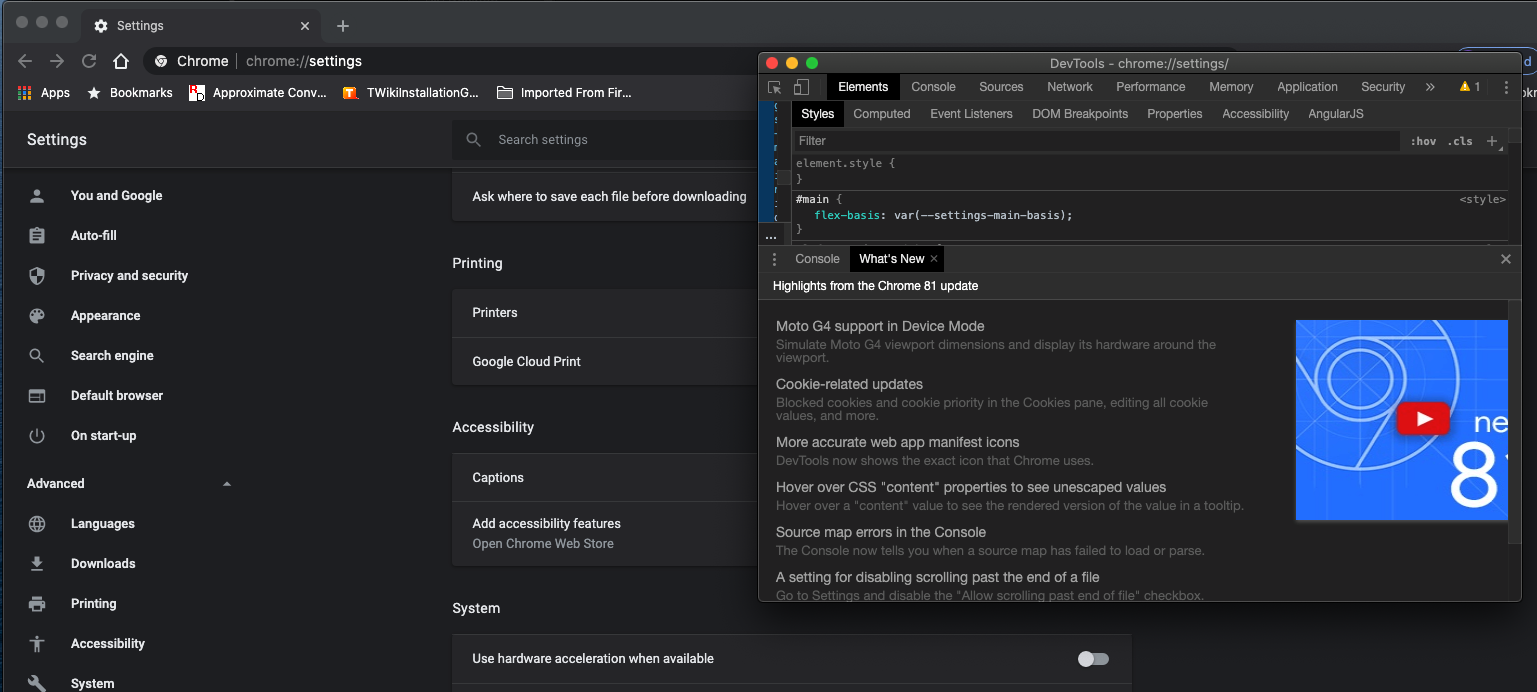Image resolution: width=1537 pixels, height=692 pixels.
Task: Activate the inspect element picker in DevTools
Action: pos(775,87)
